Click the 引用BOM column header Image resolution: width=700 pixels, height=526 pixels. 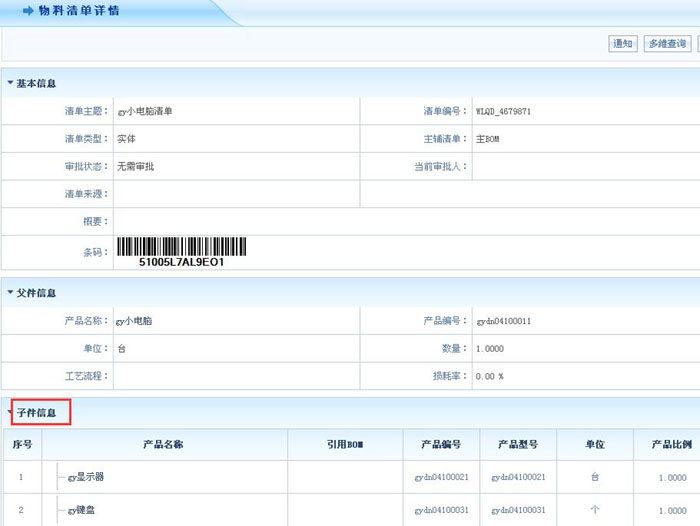pos(345,444)
